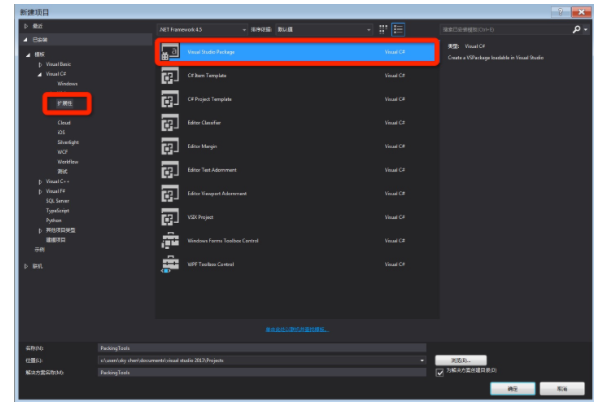Switch to medium icons list view
The width and height of the screenshot is (604, 411).
(398, 29)
